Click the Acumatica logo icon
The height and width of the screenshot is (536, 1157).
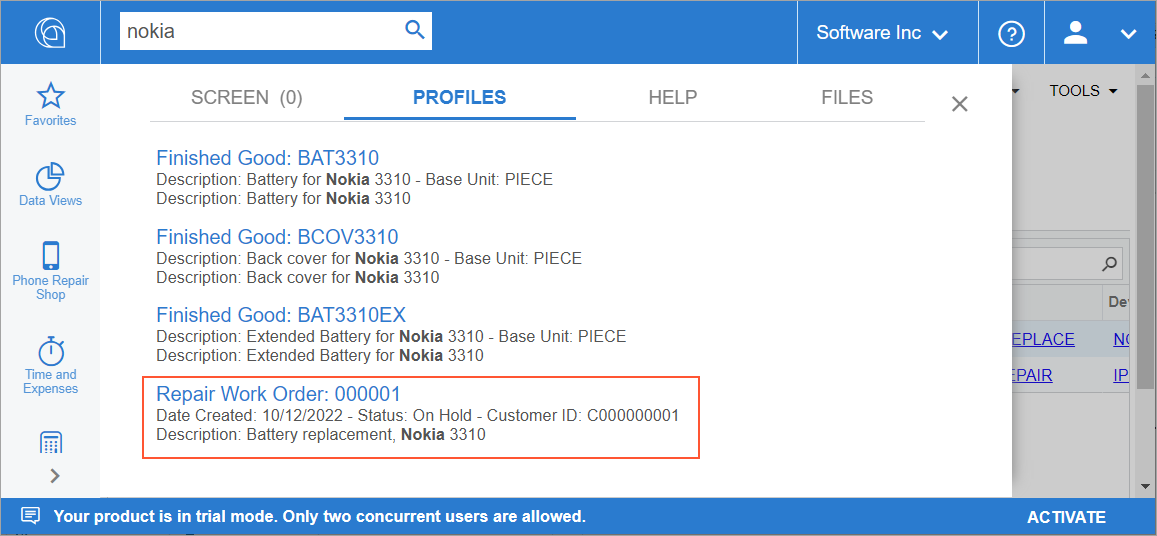50,32
